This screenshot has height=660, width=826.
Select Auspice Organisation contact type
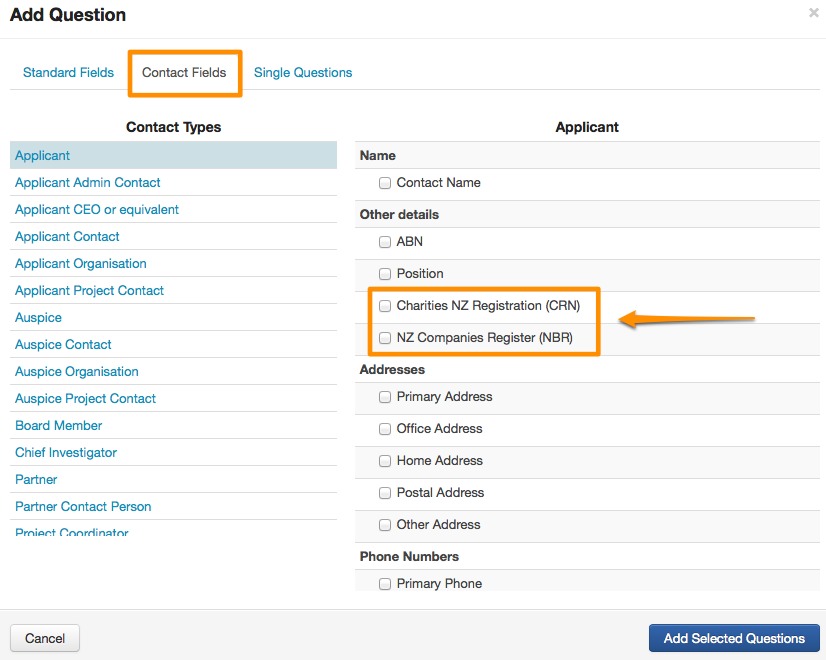tap(77, 372)
